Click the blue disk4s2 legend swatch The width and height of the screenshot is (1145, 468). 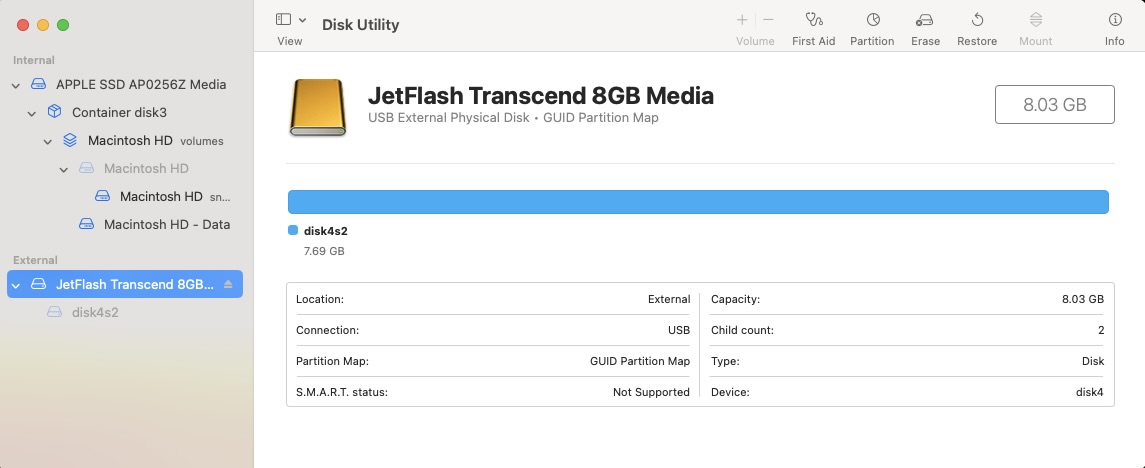[x=293, y=230]
